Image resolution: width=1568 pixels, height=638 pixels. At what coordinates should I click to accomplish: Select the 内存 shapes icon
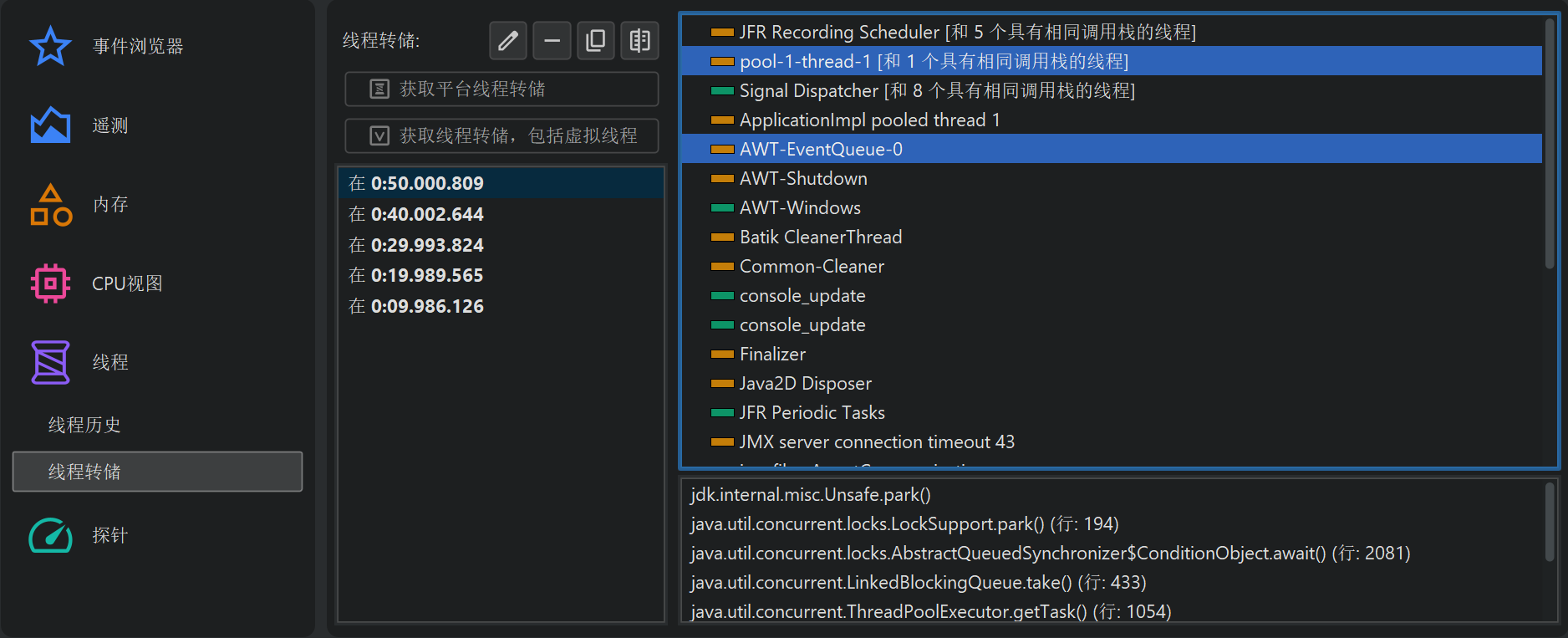coord(50,205)
